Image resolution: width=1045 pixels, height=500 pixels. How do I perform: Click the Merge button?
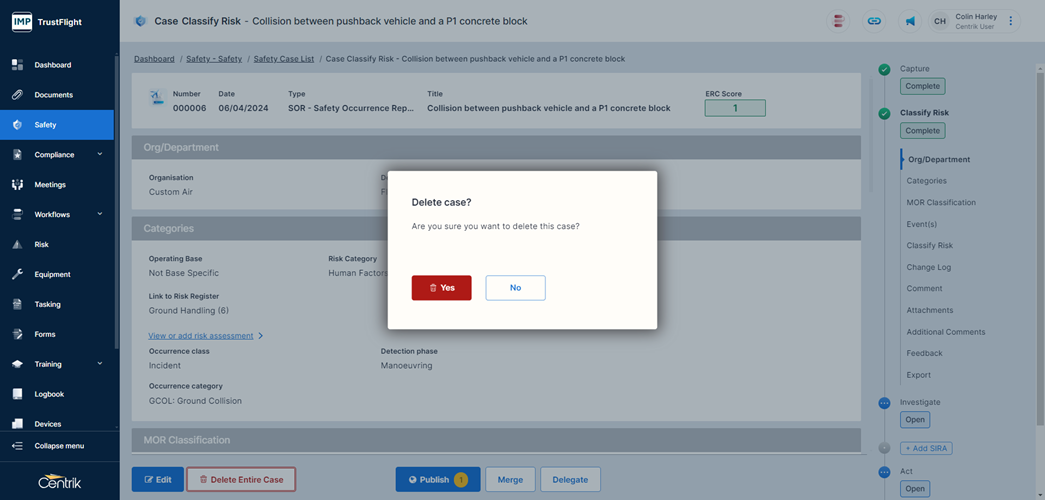(x=510, y=479)
